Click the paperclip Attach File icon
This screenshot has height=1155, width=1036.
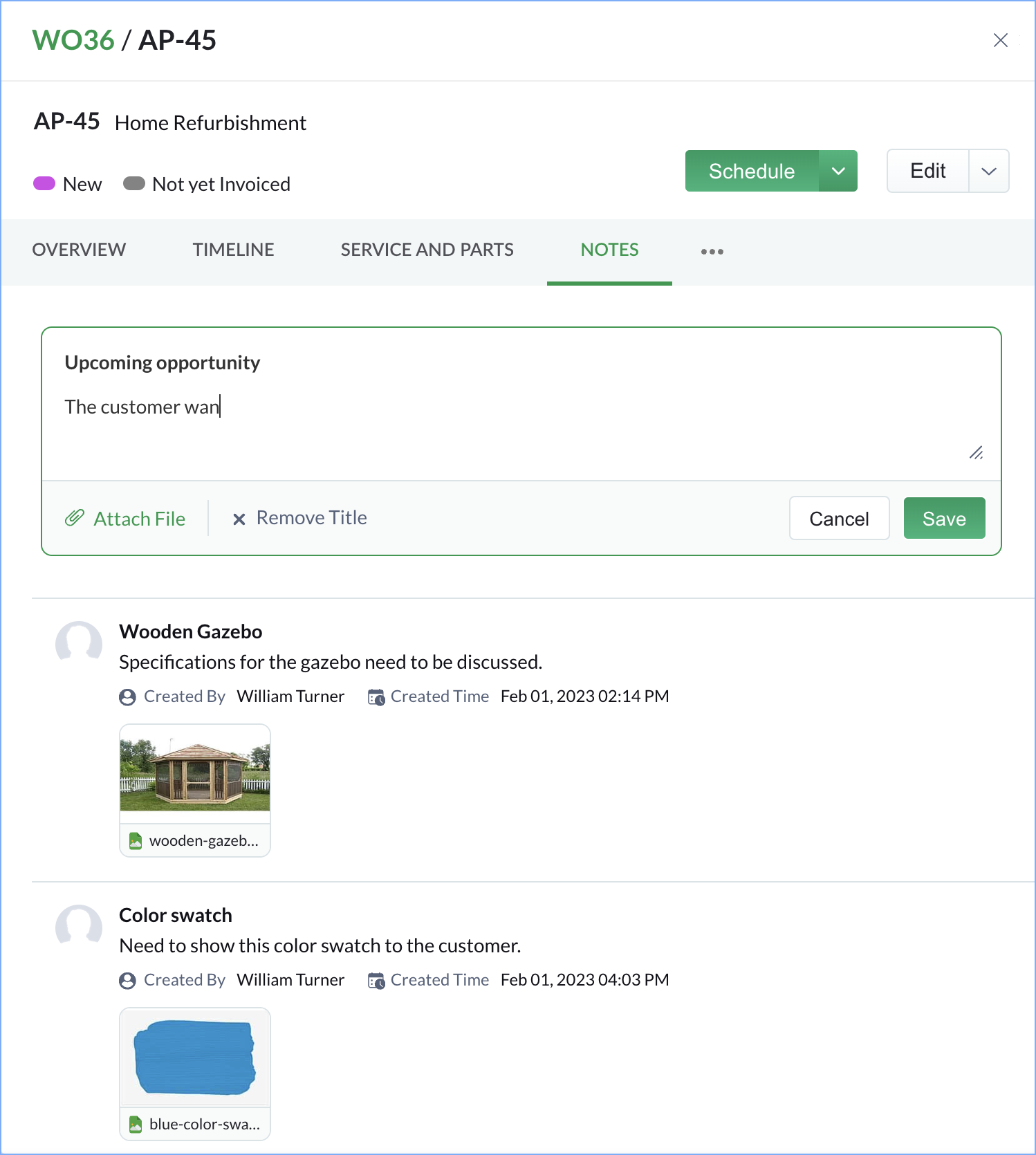pos(75,518)
